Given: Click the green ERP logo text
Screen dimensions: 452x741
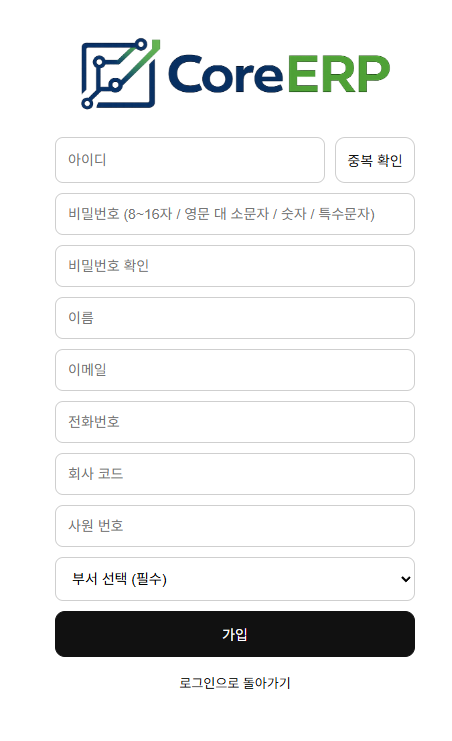Looking at the screenshot, I should pyautogui.click(x=339, y=74).
